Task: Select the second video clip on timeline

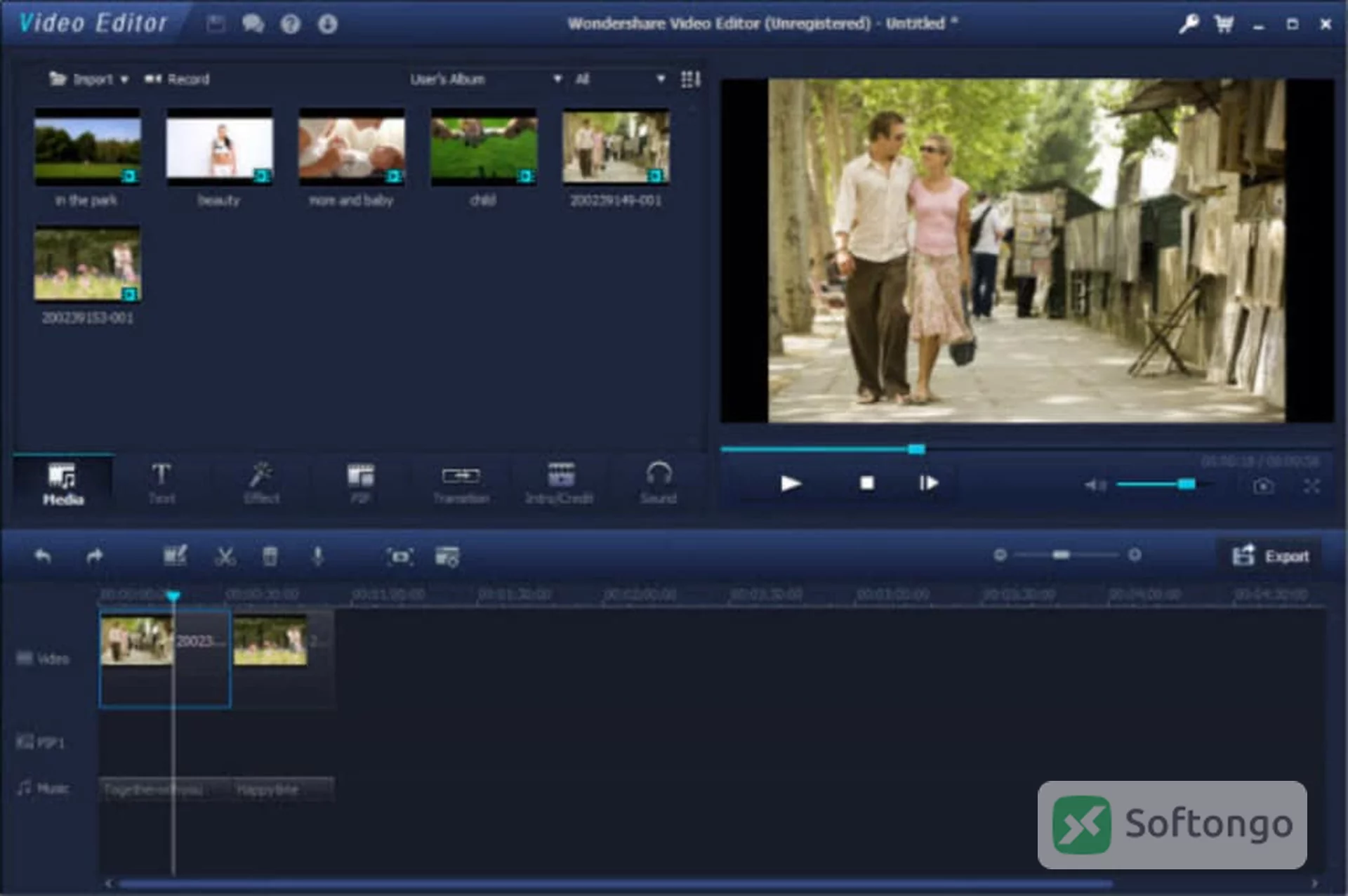Action: click(x=284, y=658)
